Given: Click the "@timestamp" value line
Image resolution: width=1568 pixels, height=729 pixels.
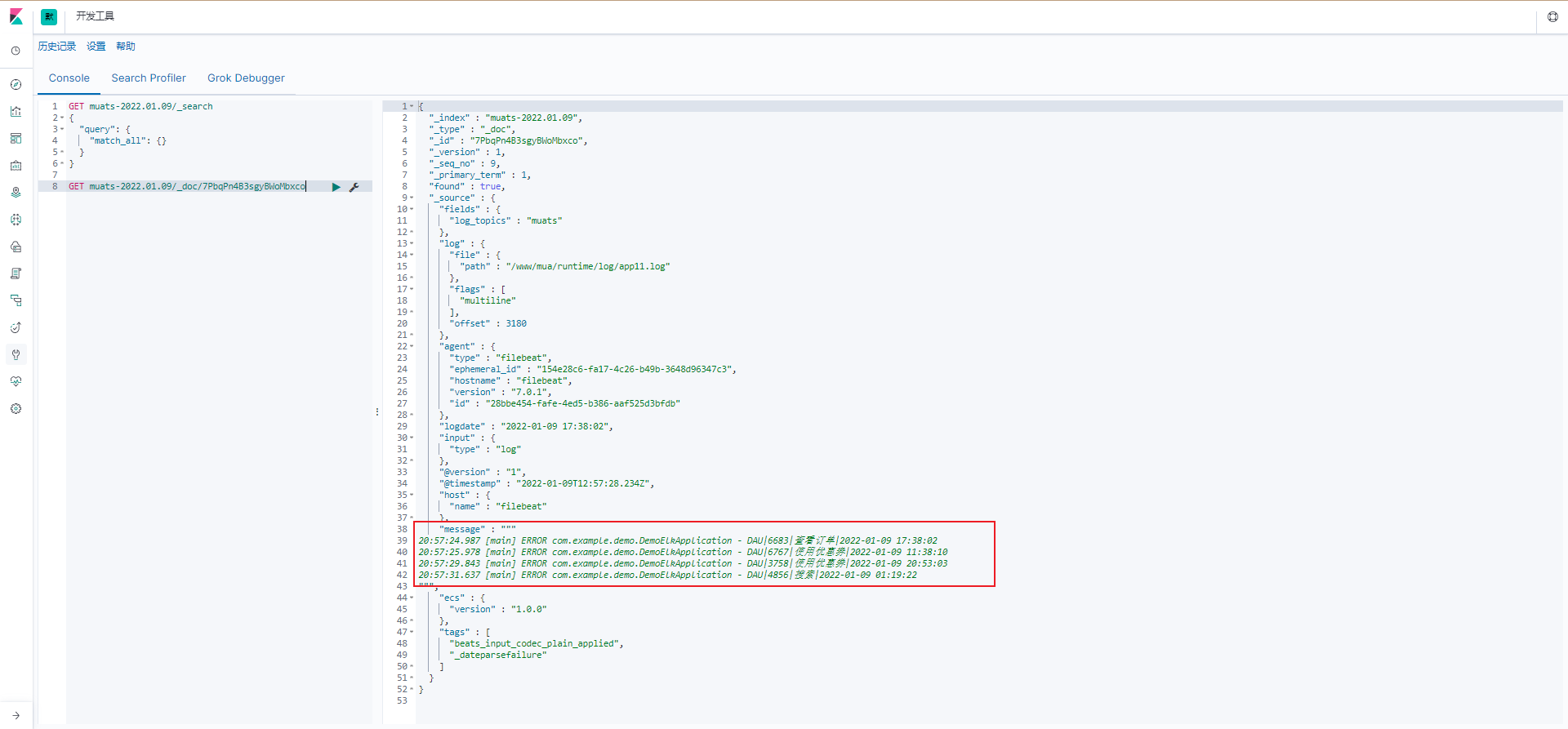Looking at the screenshot, I should [x=546, y=483].
